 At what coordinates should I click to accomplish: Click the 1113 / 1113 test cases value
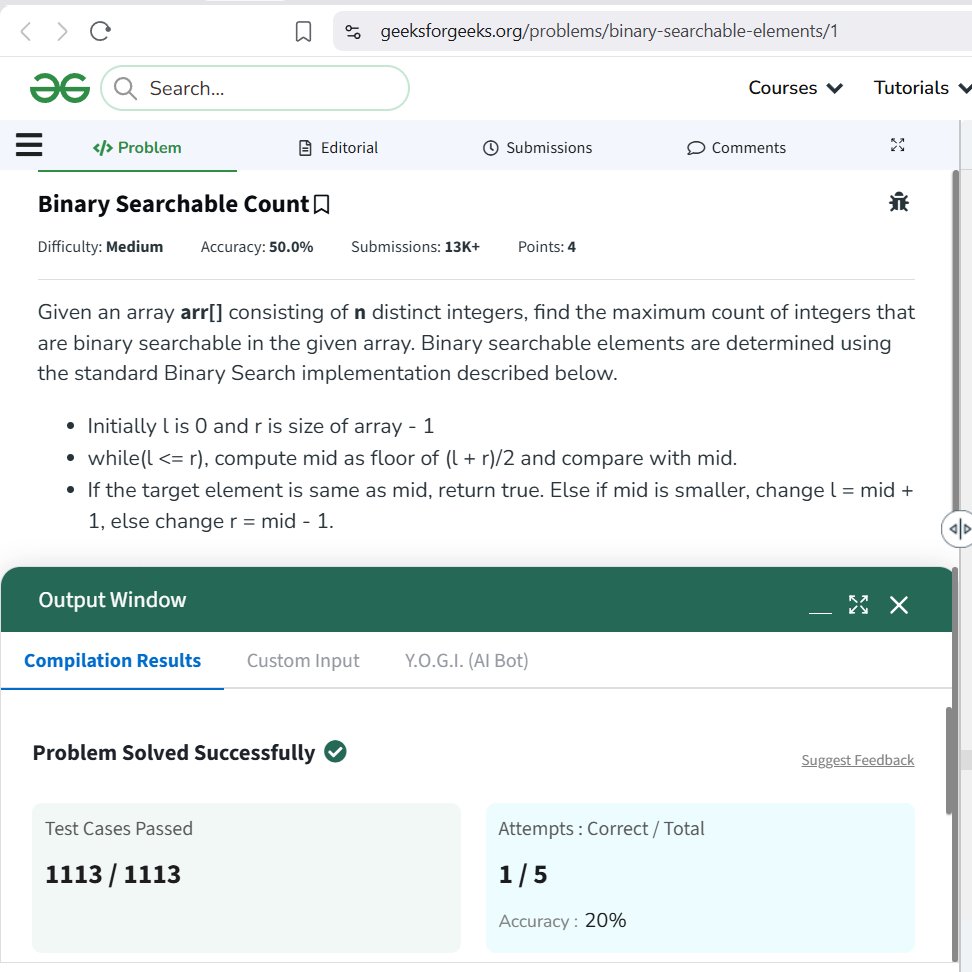(113, 874)
